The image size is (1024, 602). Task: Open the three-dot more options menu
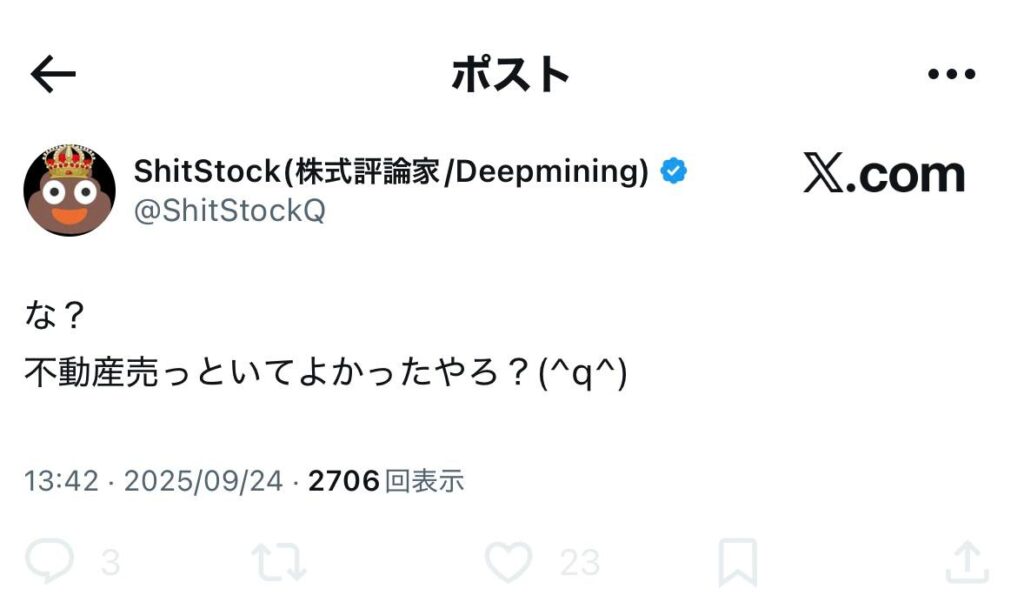click(x=951, y=74)
